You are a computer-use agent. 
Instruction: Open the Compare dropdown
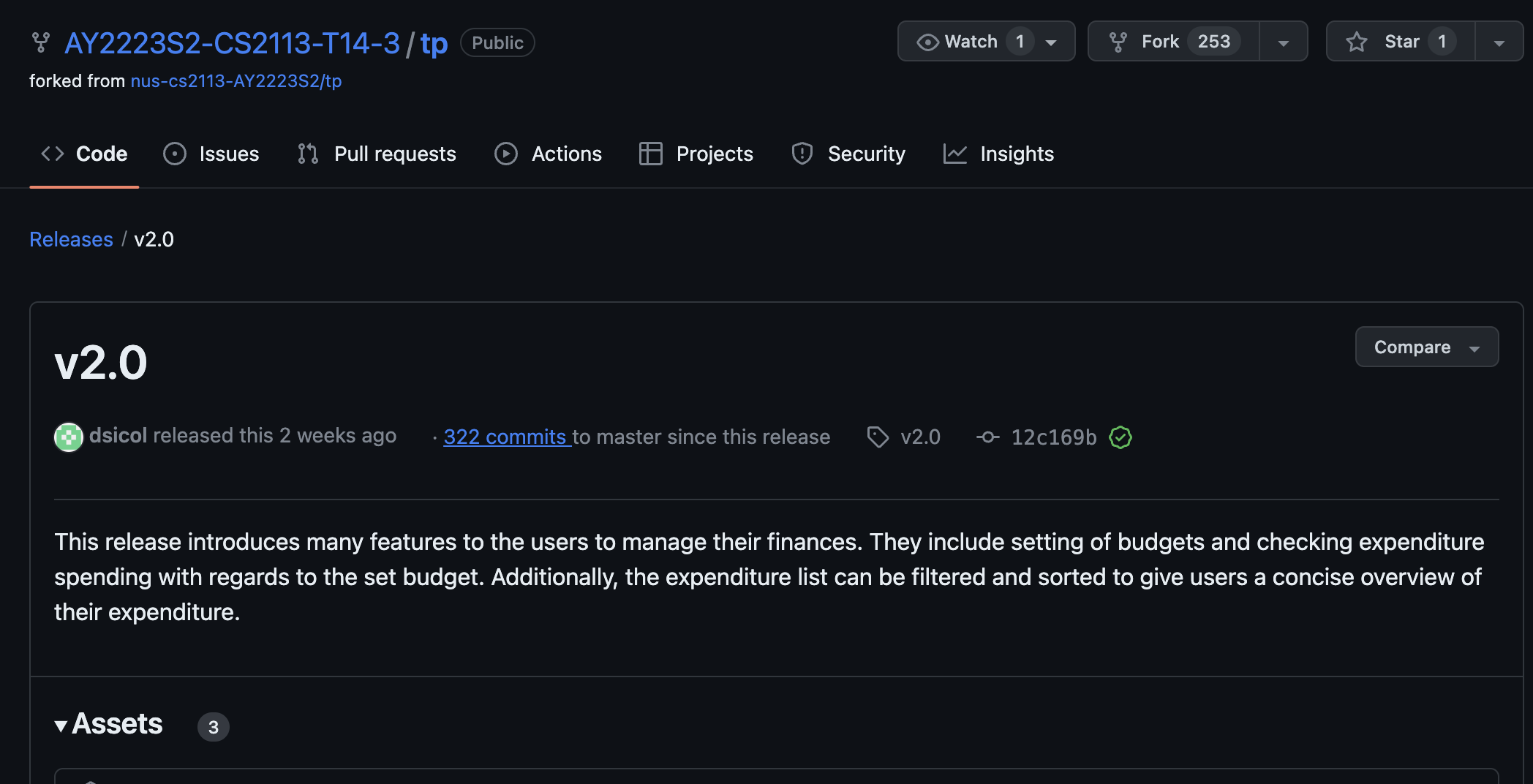(1426, 347)
